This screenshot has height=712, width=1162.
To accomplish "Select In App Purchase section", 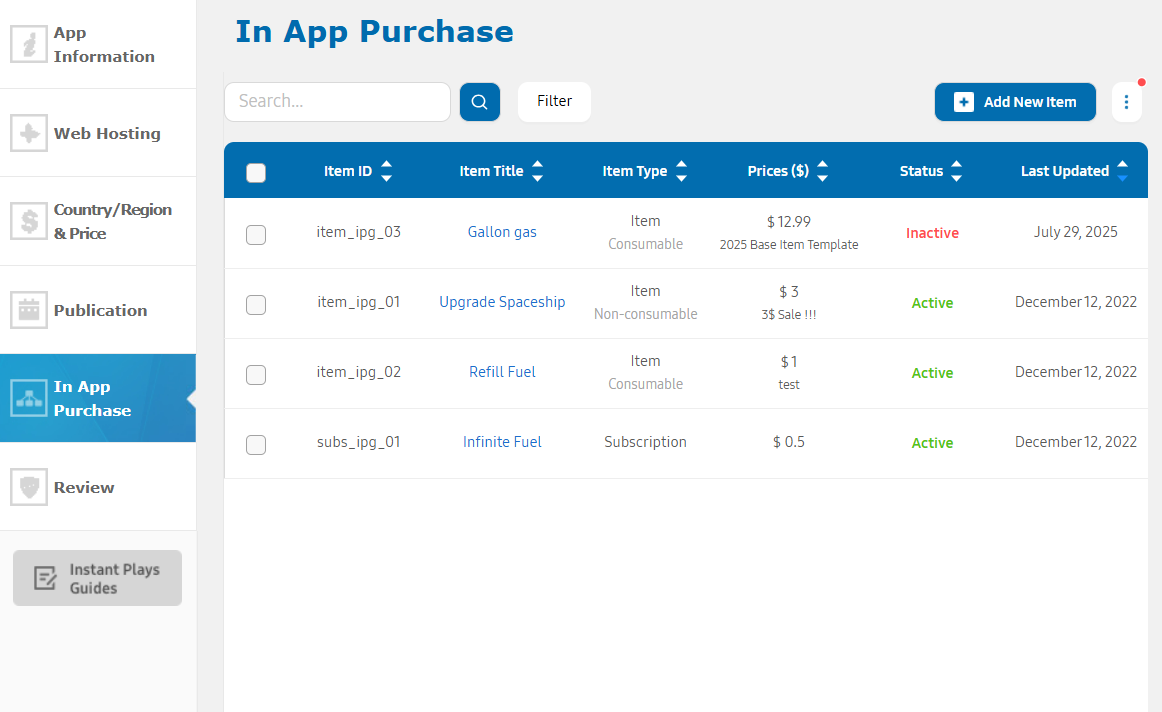I will tap(98, 399).
